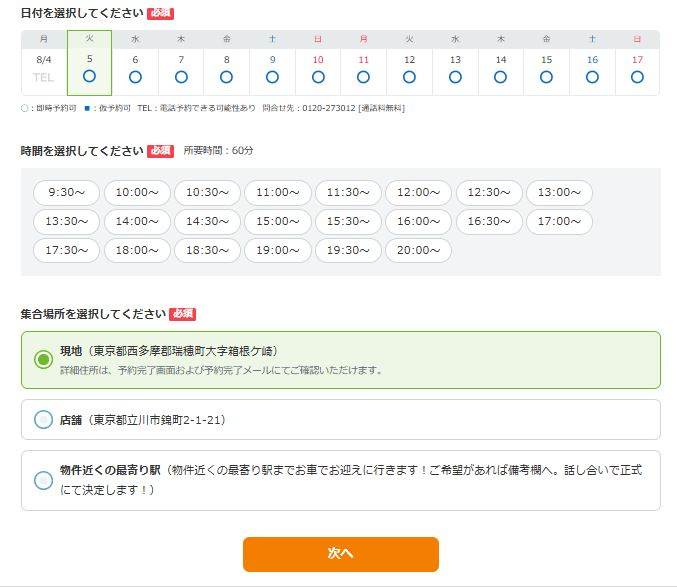The image size is (677, 587).
Task: Select the circle for Monday the 11th
Action: (x=363, y=77)
